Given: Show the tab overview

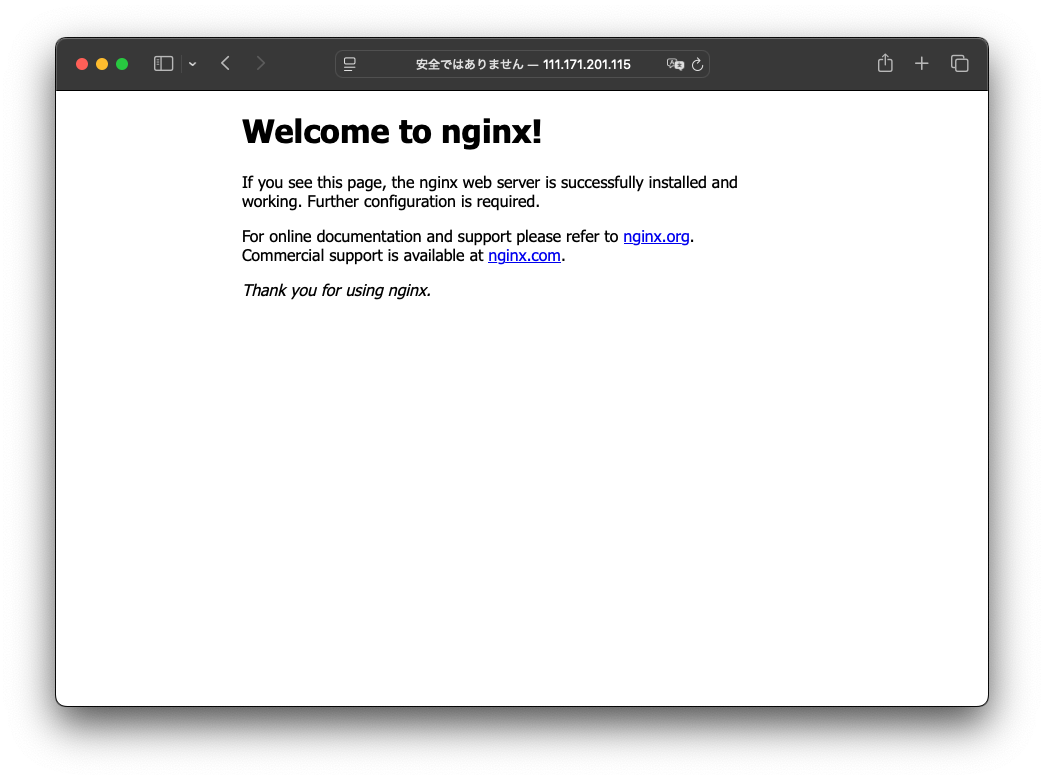Looking at the screenshot, I should [959, 63].
